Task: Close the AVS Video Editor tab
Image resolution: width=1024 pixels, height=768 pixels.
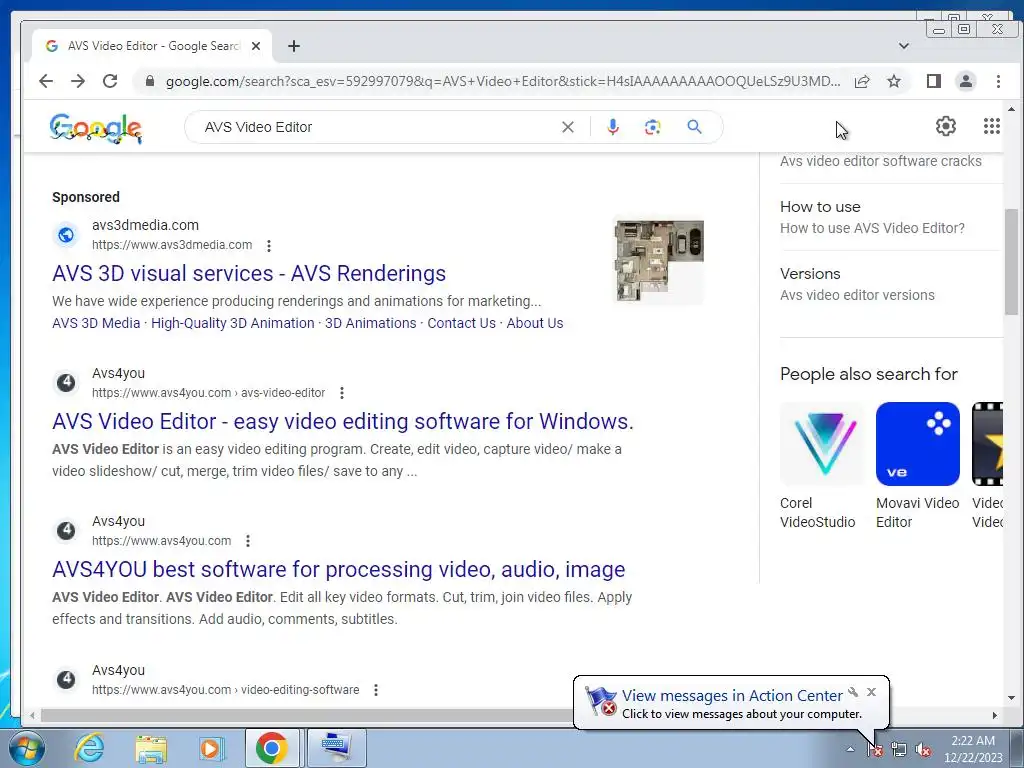Action: click(256, 46)
